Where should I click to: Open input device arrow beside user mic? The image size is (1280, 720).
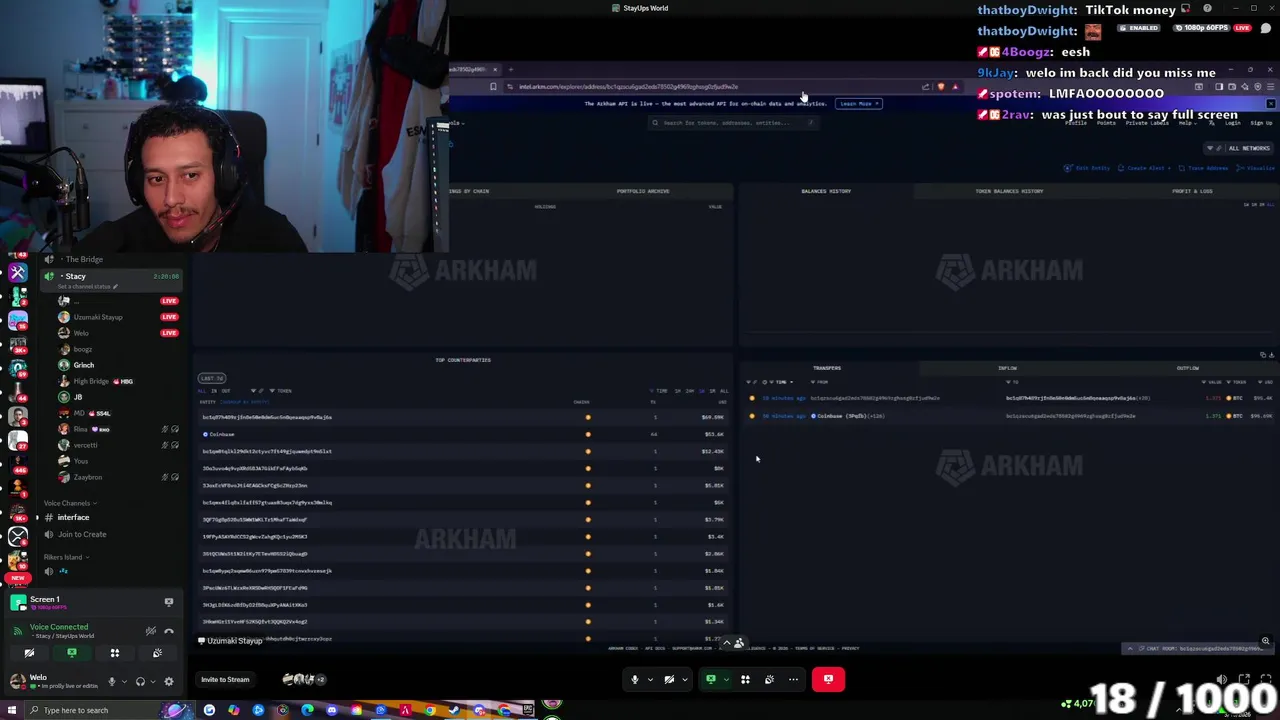124,682
